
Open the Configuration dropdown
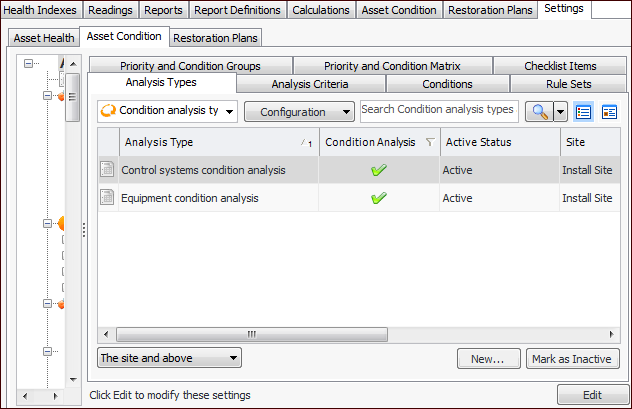[300, 112]
